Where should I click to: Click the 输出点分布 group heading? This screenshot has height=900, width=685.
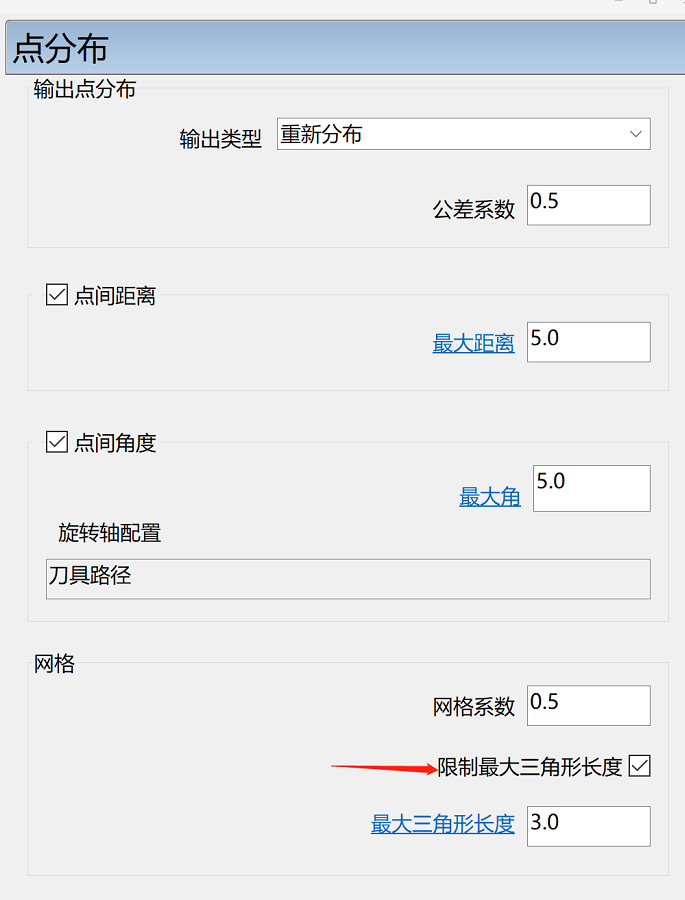click(x=84, y=89)
